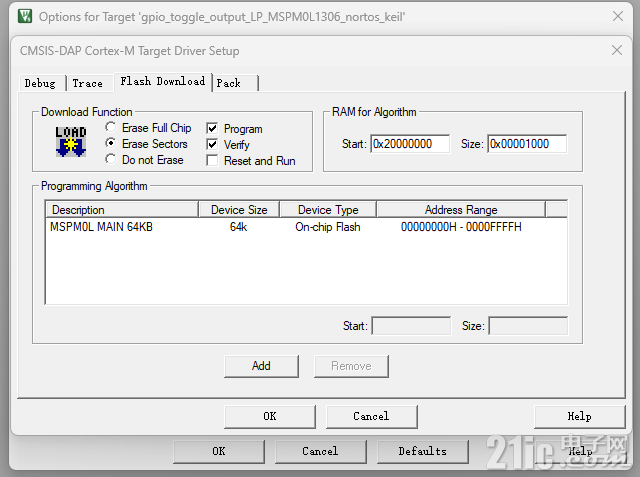Viewport: 640px width, 477px height.
Task: Edit the RAM for Algorithm Start field
Action: pos(410,144)
